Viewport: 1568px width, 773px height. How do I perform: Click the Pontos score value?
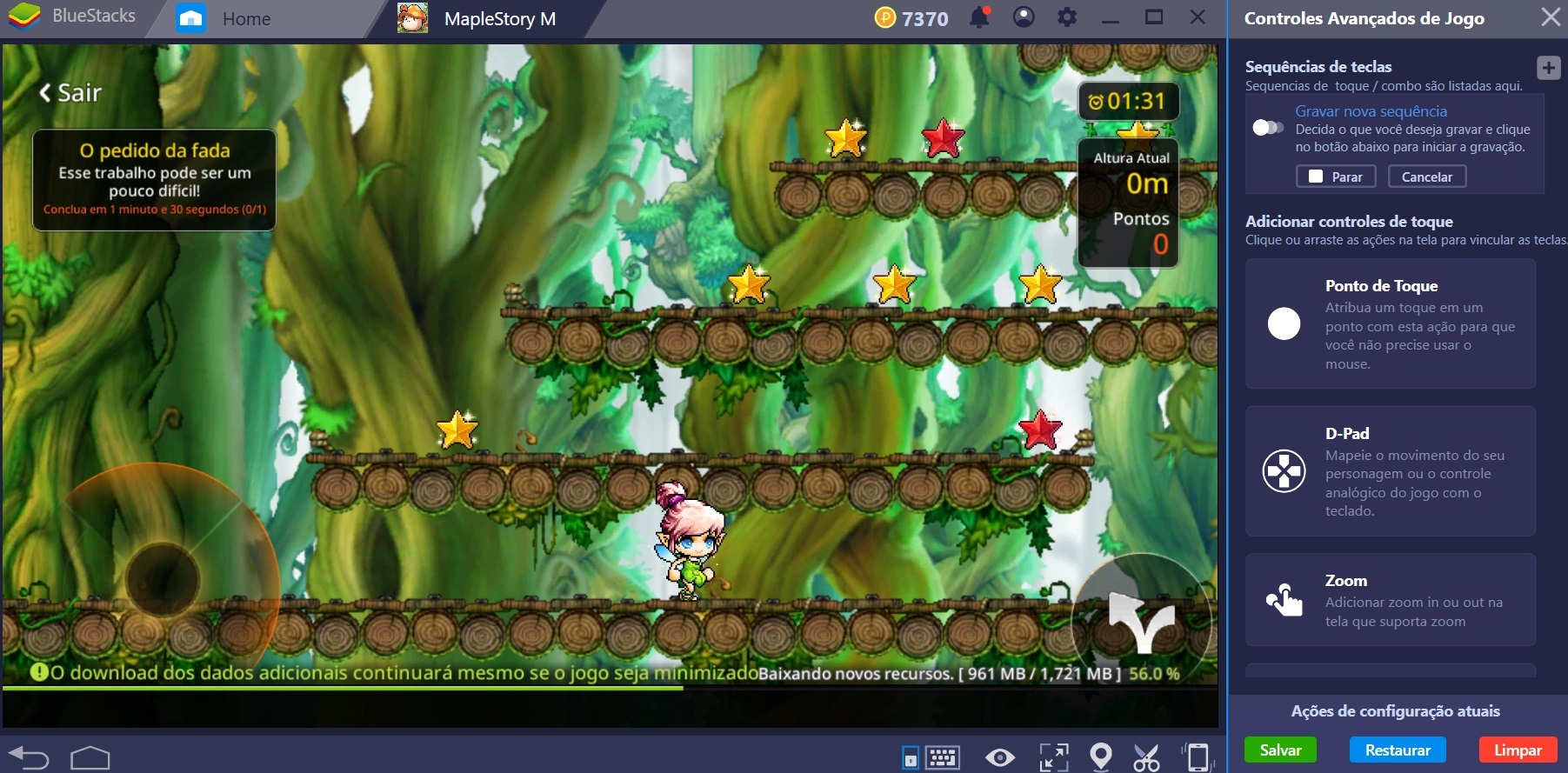tap(1160, 244)
